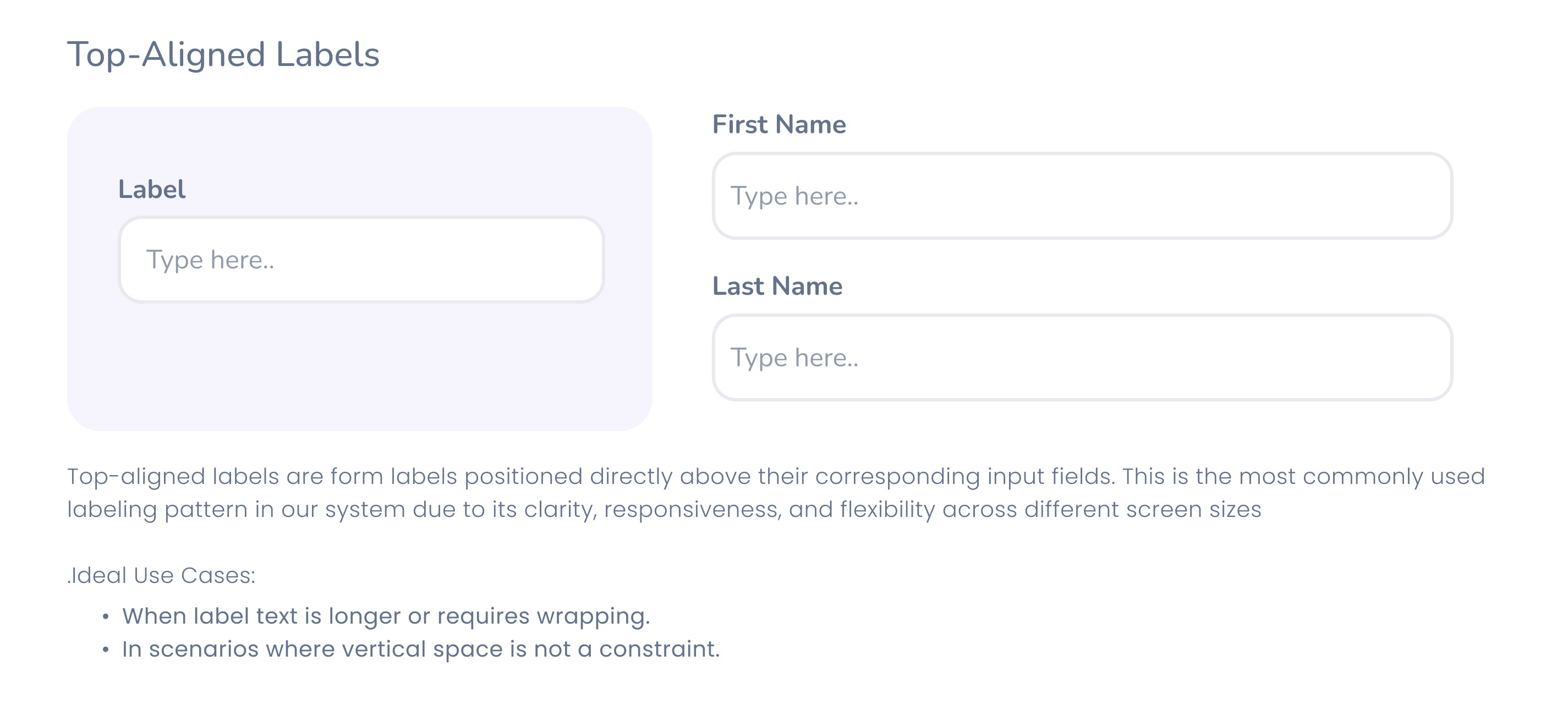The width and height of the screenshot is (1568, 727).
Task: Focus the First Name input field
Action: (1082, 195)
